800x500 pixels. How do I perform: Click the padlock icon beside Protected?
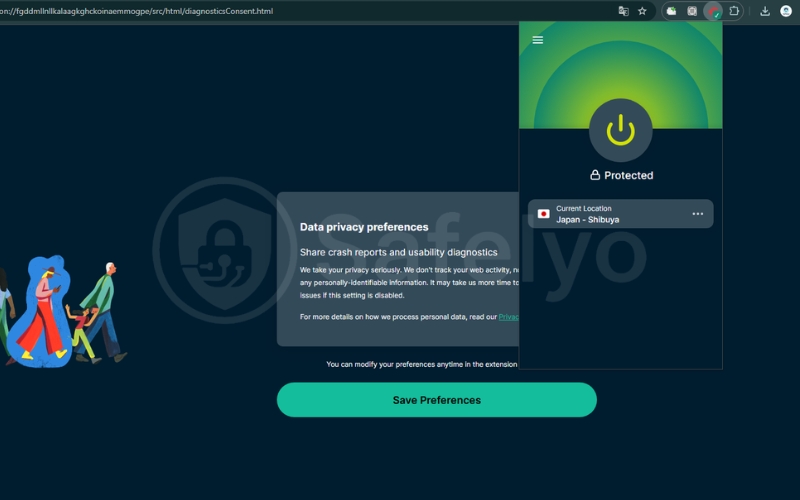595,175
